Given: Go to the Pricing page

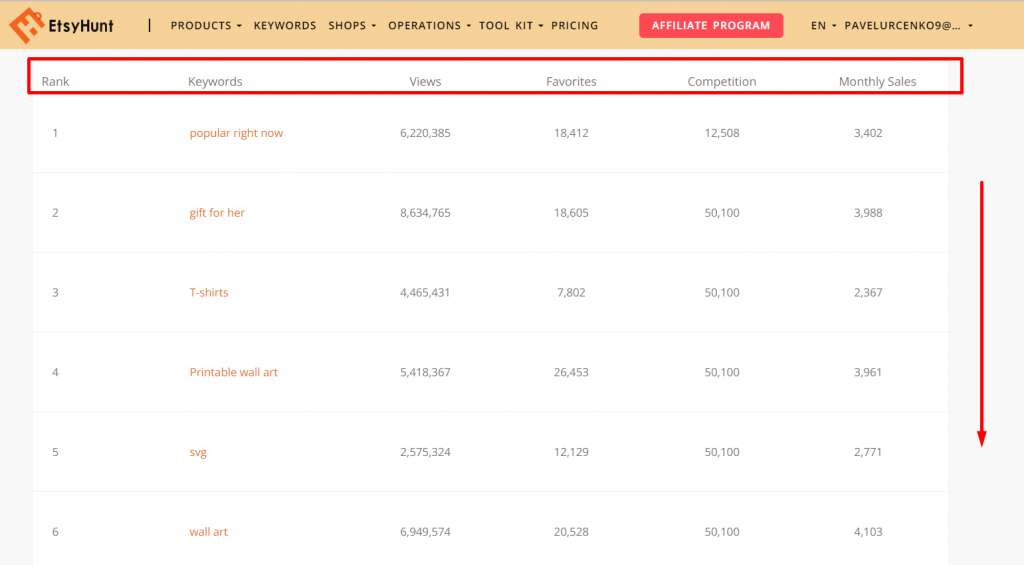Looking at the screenshot, I should [x=575, y=26].
